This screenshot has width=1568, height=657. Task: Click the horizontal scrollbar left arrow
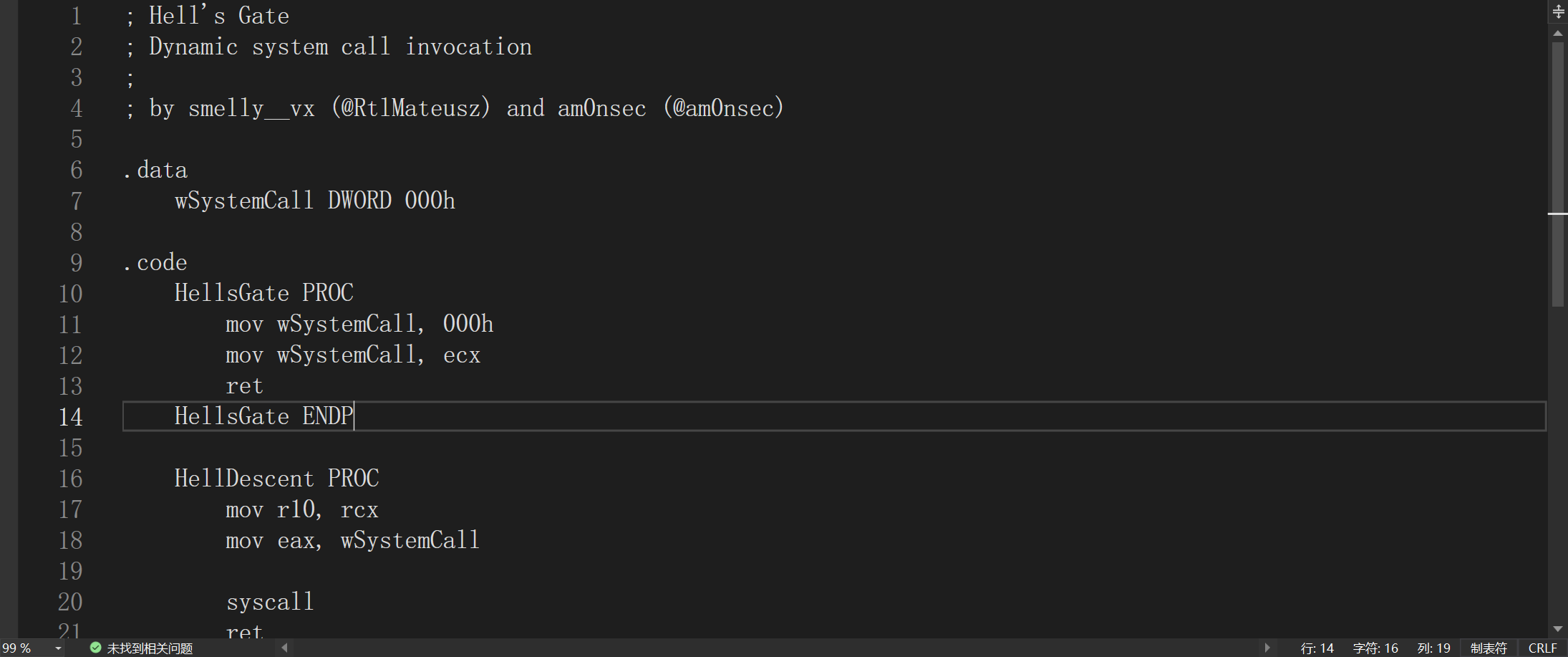point(285,648)
